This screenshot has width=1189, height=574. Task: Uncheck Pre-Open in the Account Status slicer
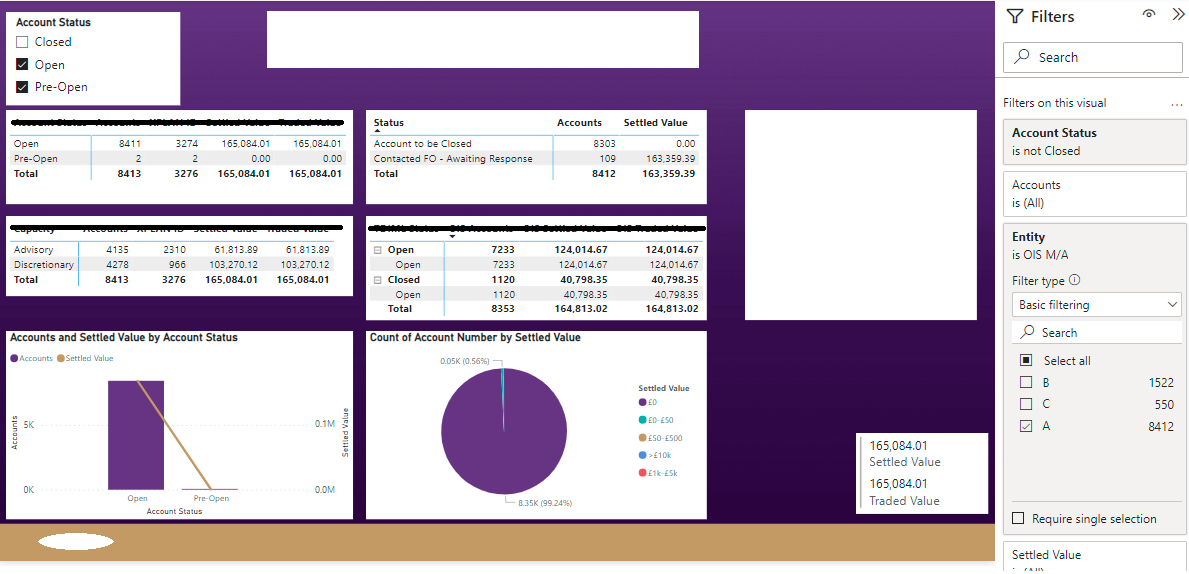coord(22,86)
